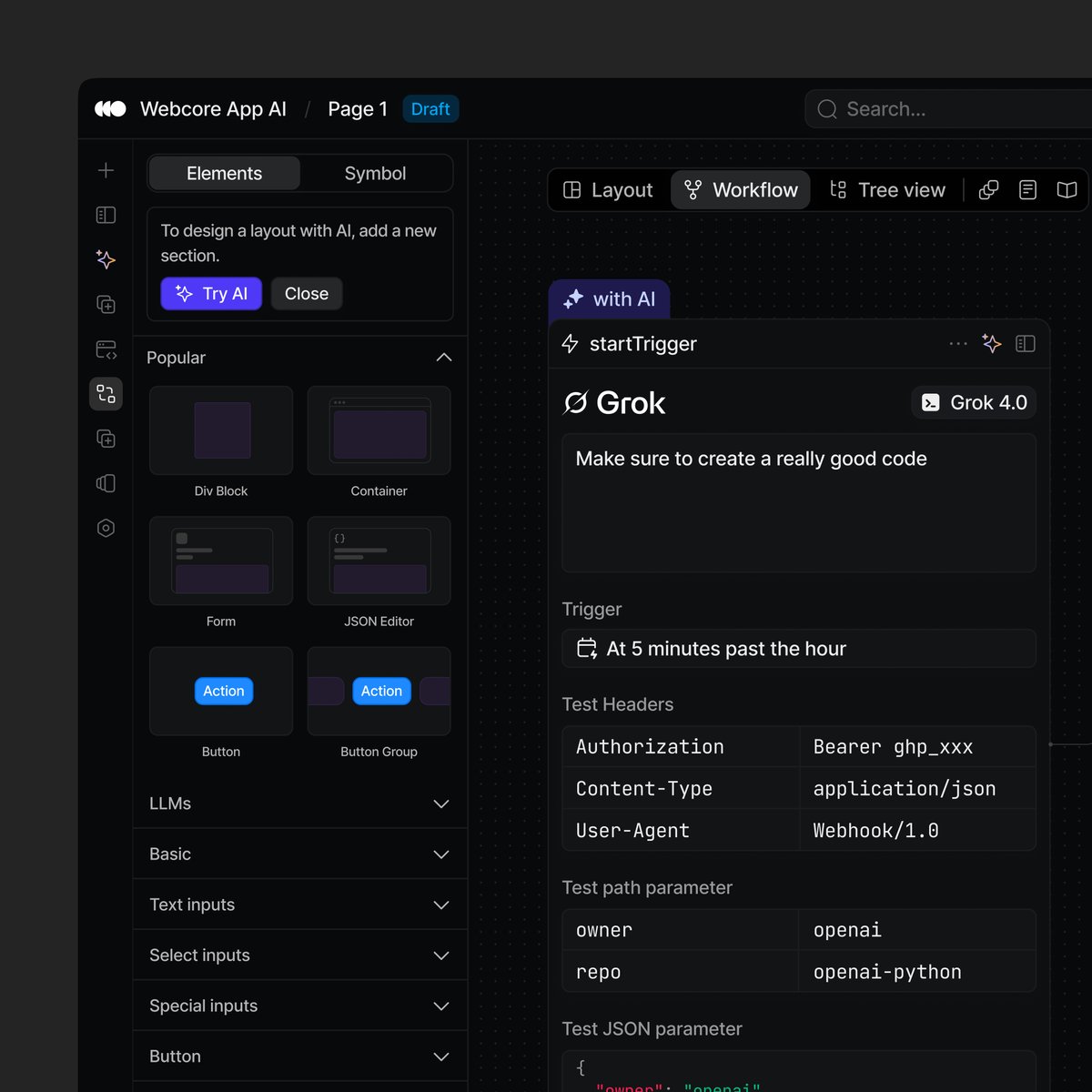The width and height of the screenshot is (1092, 1092).
Task: Click the 'openai' path value cell
Action: point(918,930)
